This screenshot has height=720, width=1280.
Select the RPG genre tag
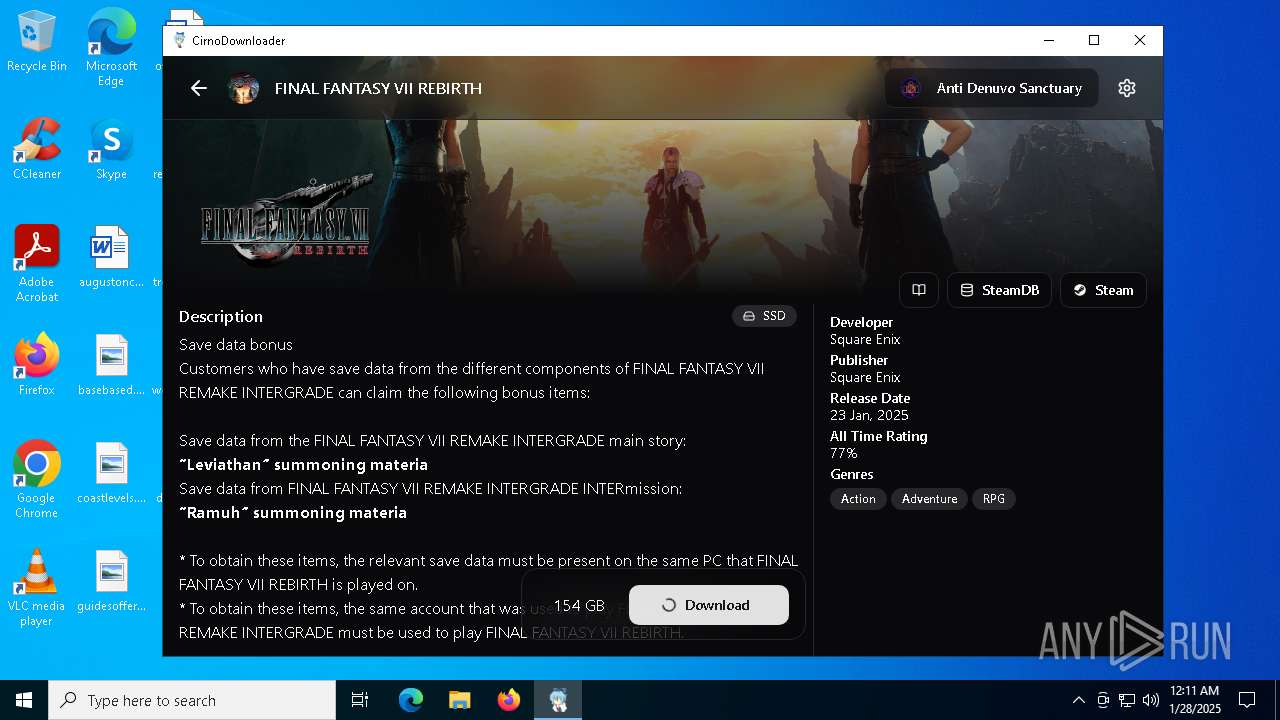[x=993, y=499]
